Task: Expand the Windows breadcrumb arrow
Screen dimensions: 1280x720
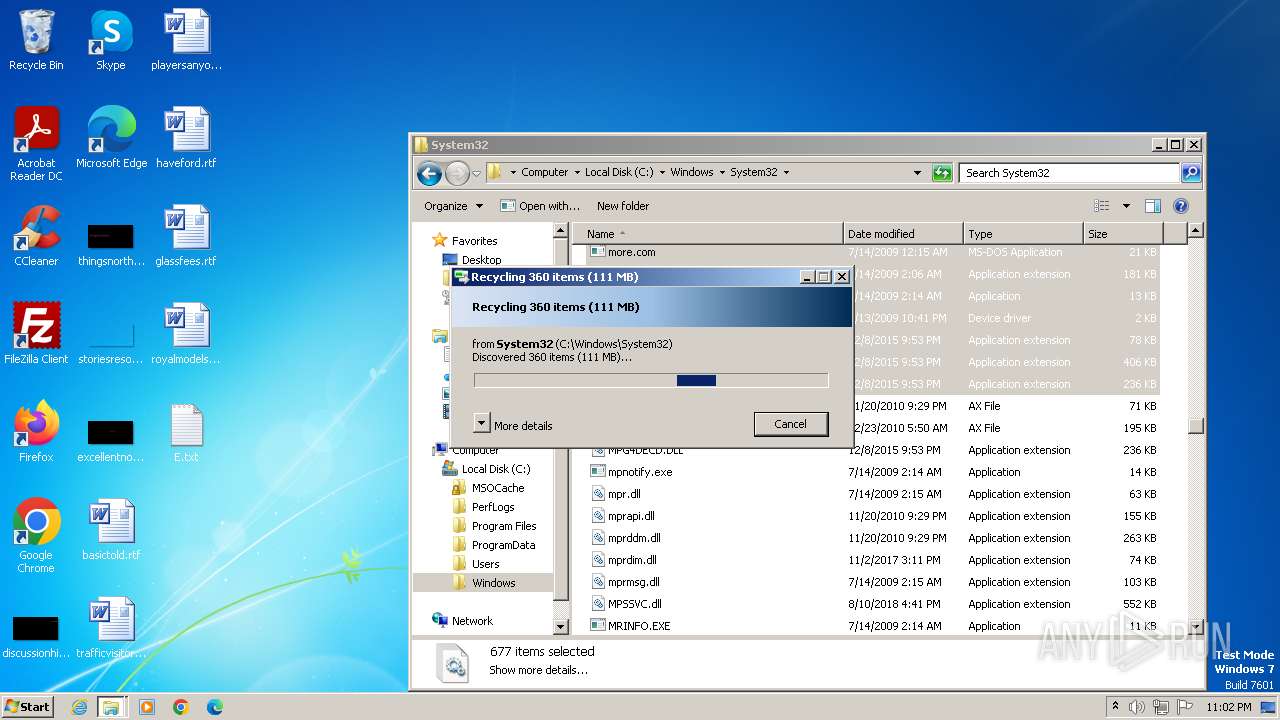Action: pyautogui.click(x=722, y=172)
